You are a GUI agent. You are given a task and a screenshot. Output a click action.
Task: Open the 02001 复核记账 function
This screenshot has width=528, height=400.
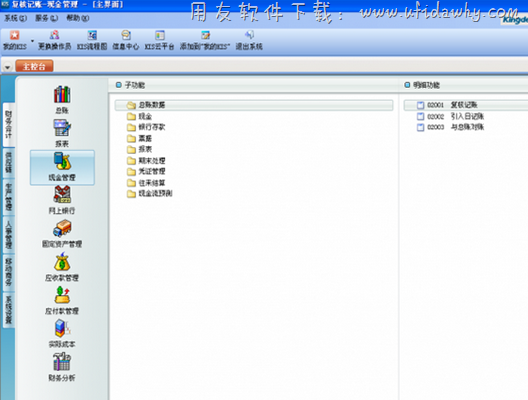[466, 105]
